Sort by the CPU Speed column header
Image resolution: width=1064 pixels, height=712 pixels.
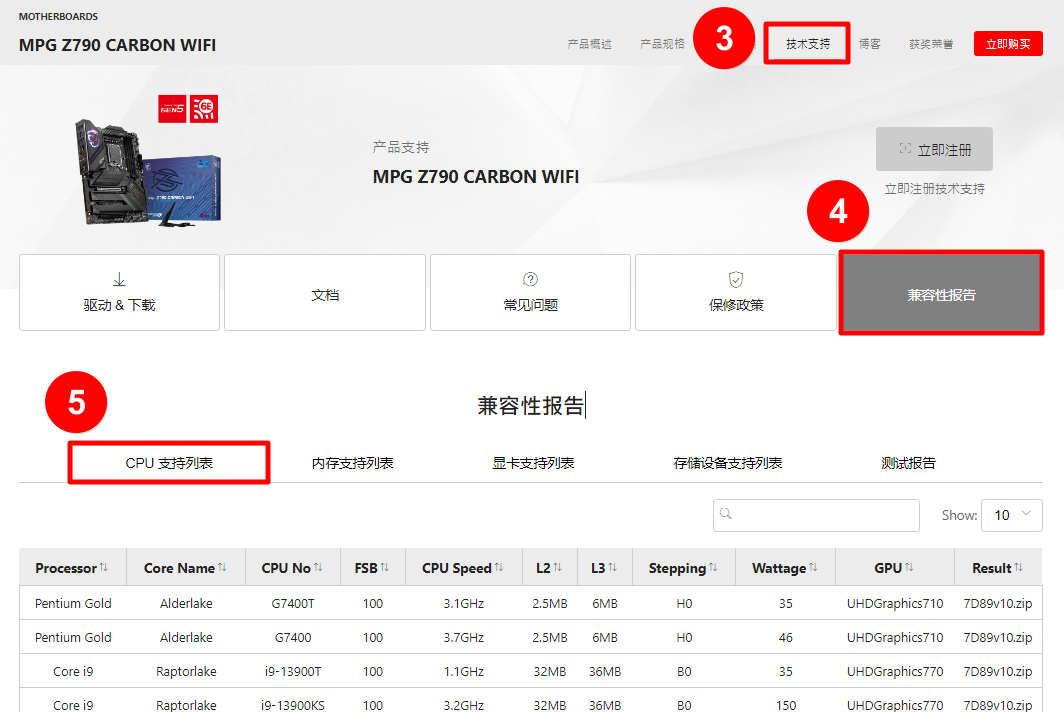[456, 568]
